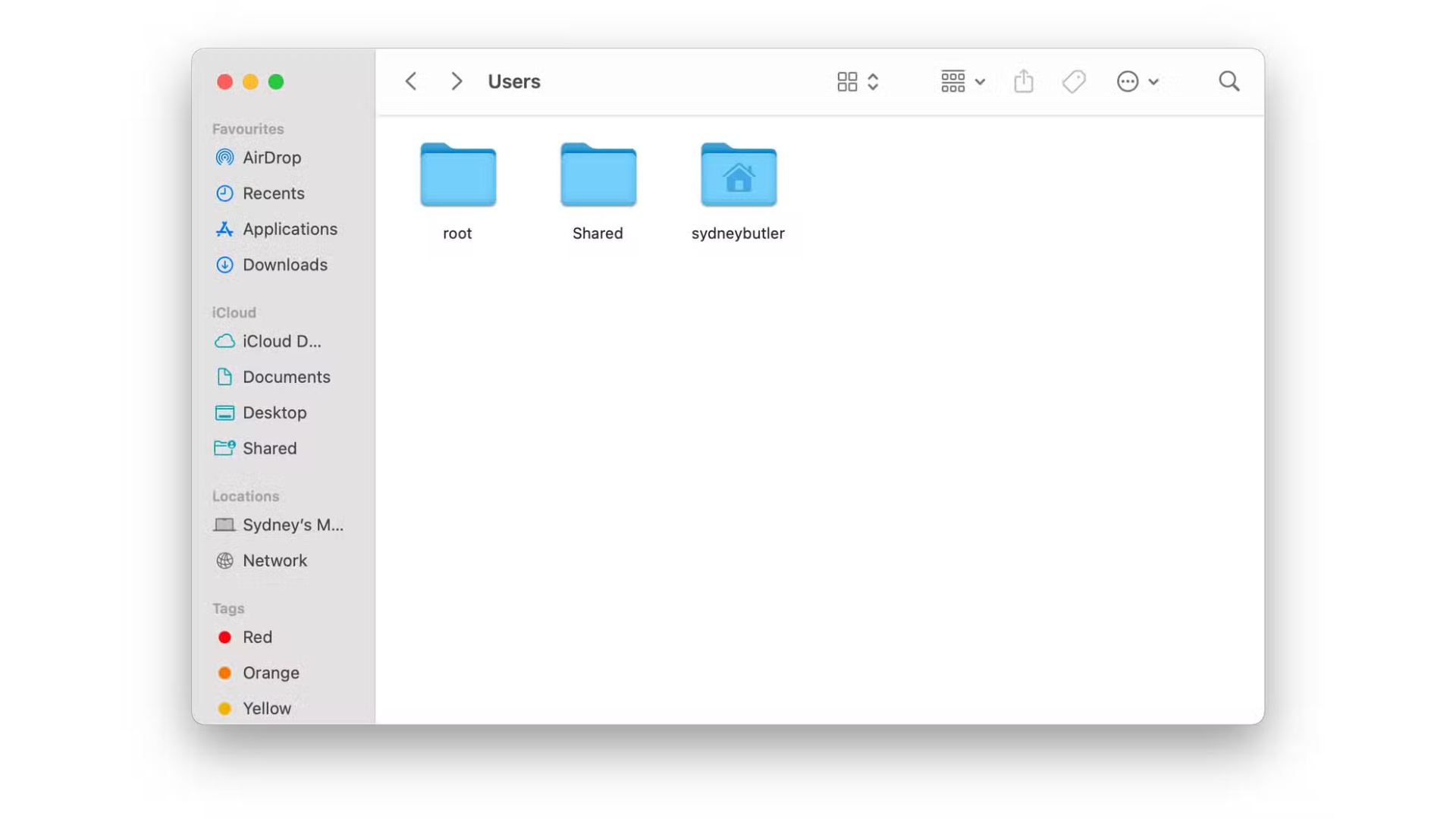Open the Finder search icon
Screen dimensions: 1456x819
tap(1228, 81)
